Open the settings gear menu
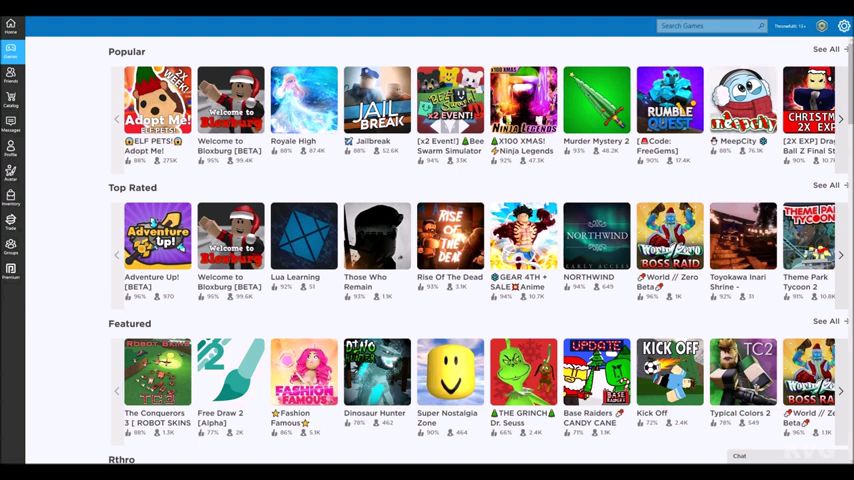 coord(843,26)
